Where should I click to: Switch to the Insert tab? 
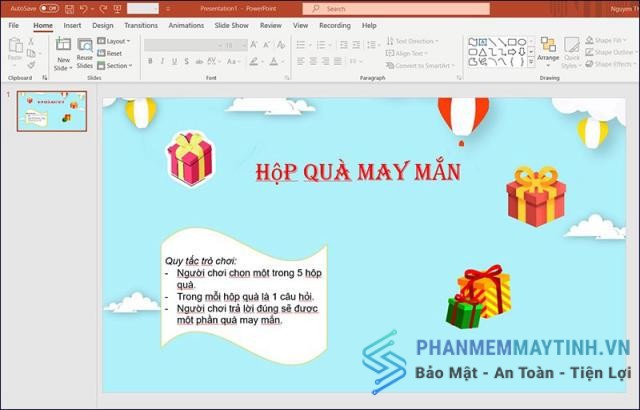coord(72,25)
